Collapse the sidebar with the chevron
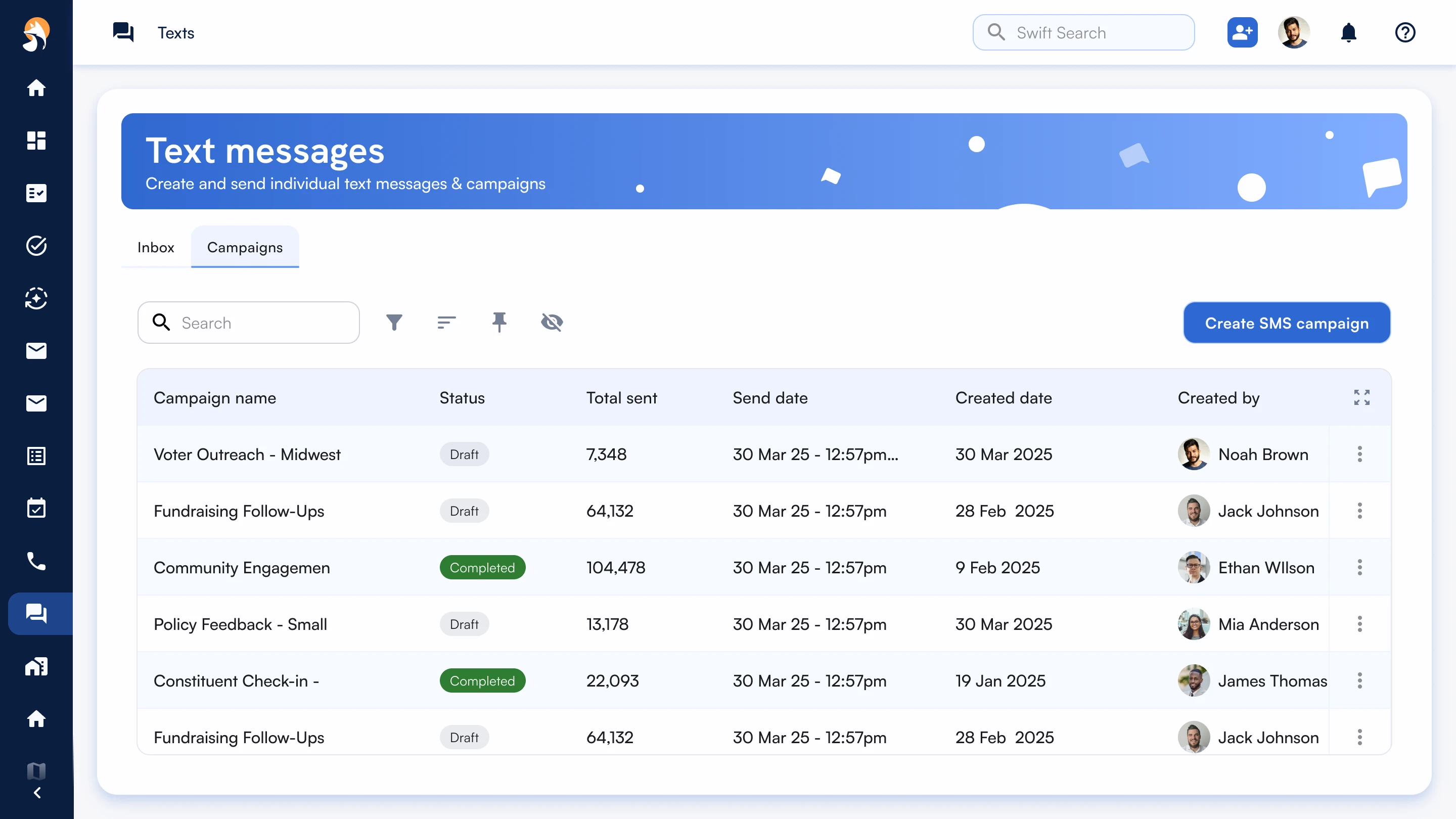 37,792
